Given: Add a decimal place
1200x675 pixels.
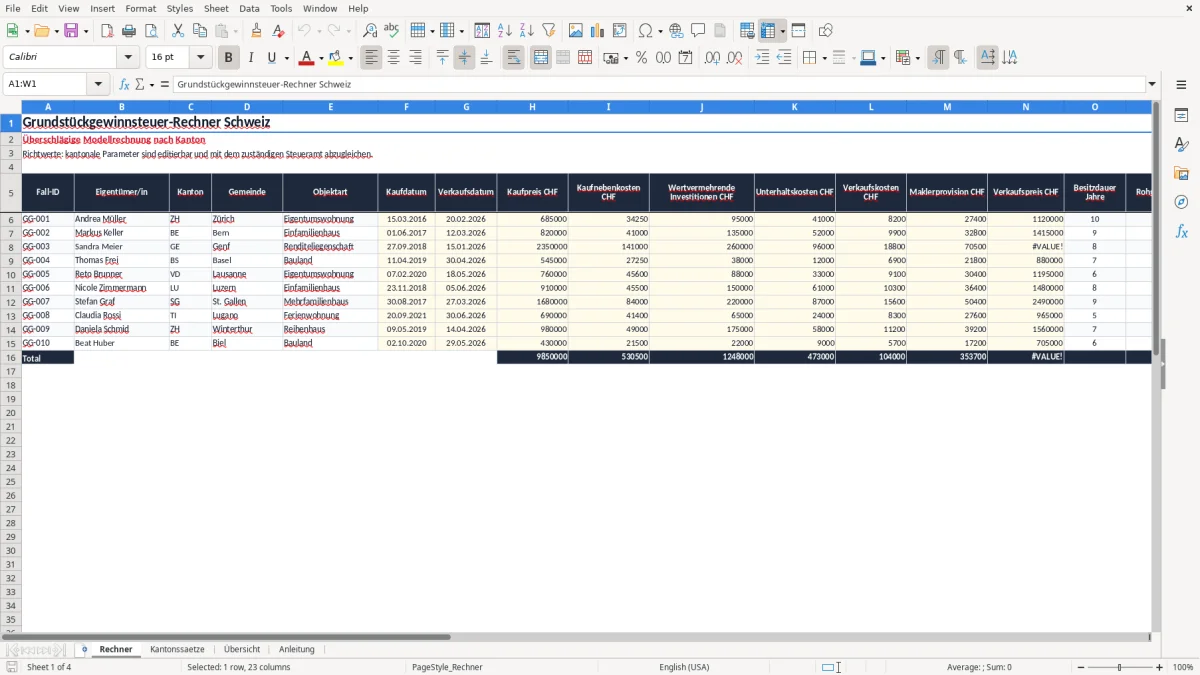Looking at the screenshot, I should click(713, 58).
